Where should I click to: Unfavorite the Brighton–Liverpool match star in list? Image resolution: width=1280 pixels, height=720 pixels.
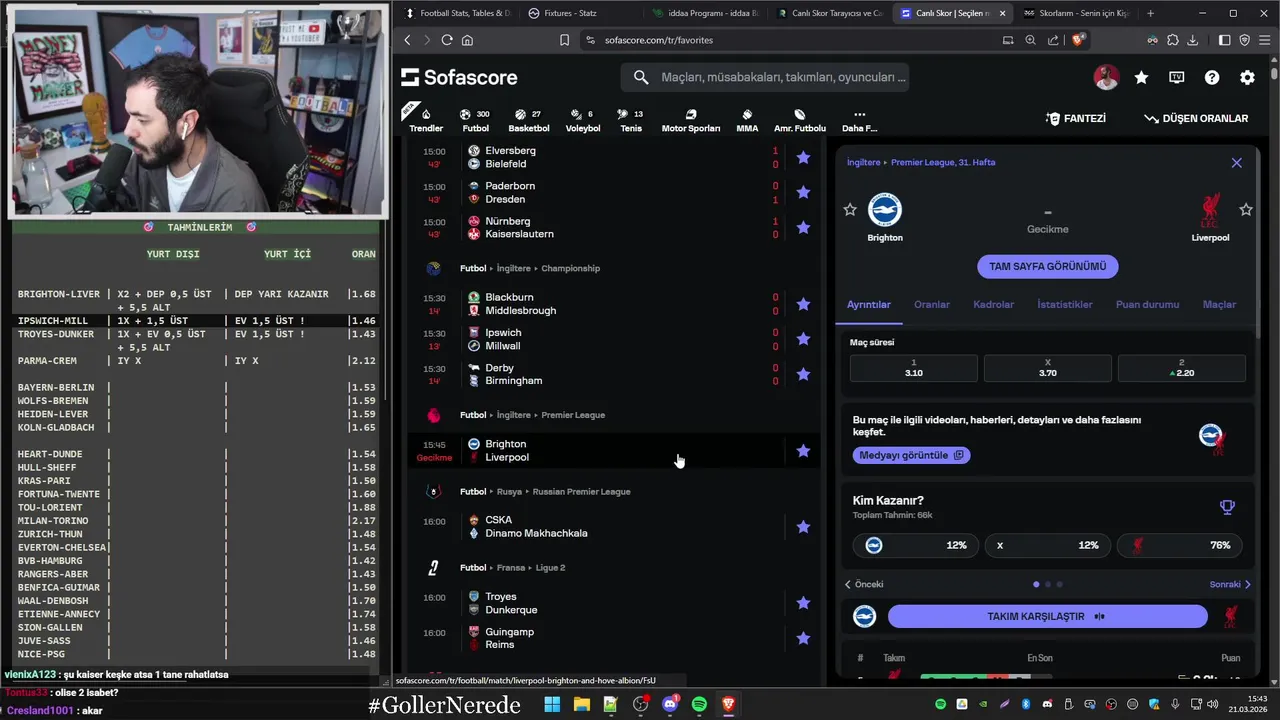[x=803, y=451]
